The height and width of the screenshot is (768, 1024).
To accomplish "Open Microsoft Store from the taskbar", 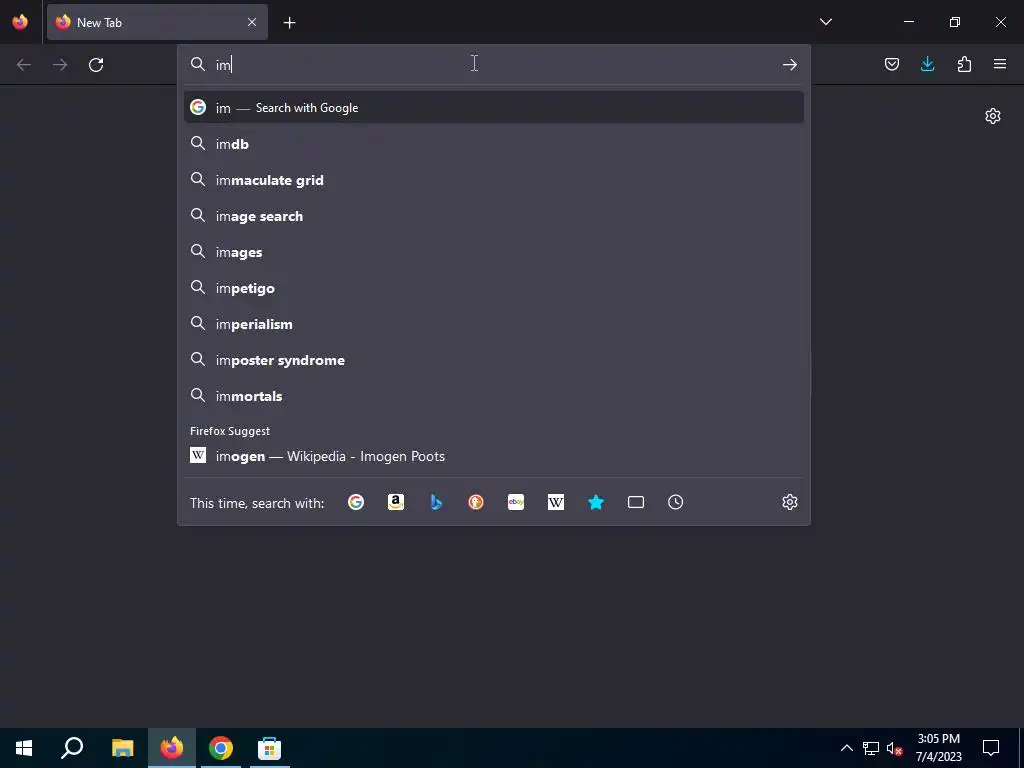I will (x=269, y=748).
